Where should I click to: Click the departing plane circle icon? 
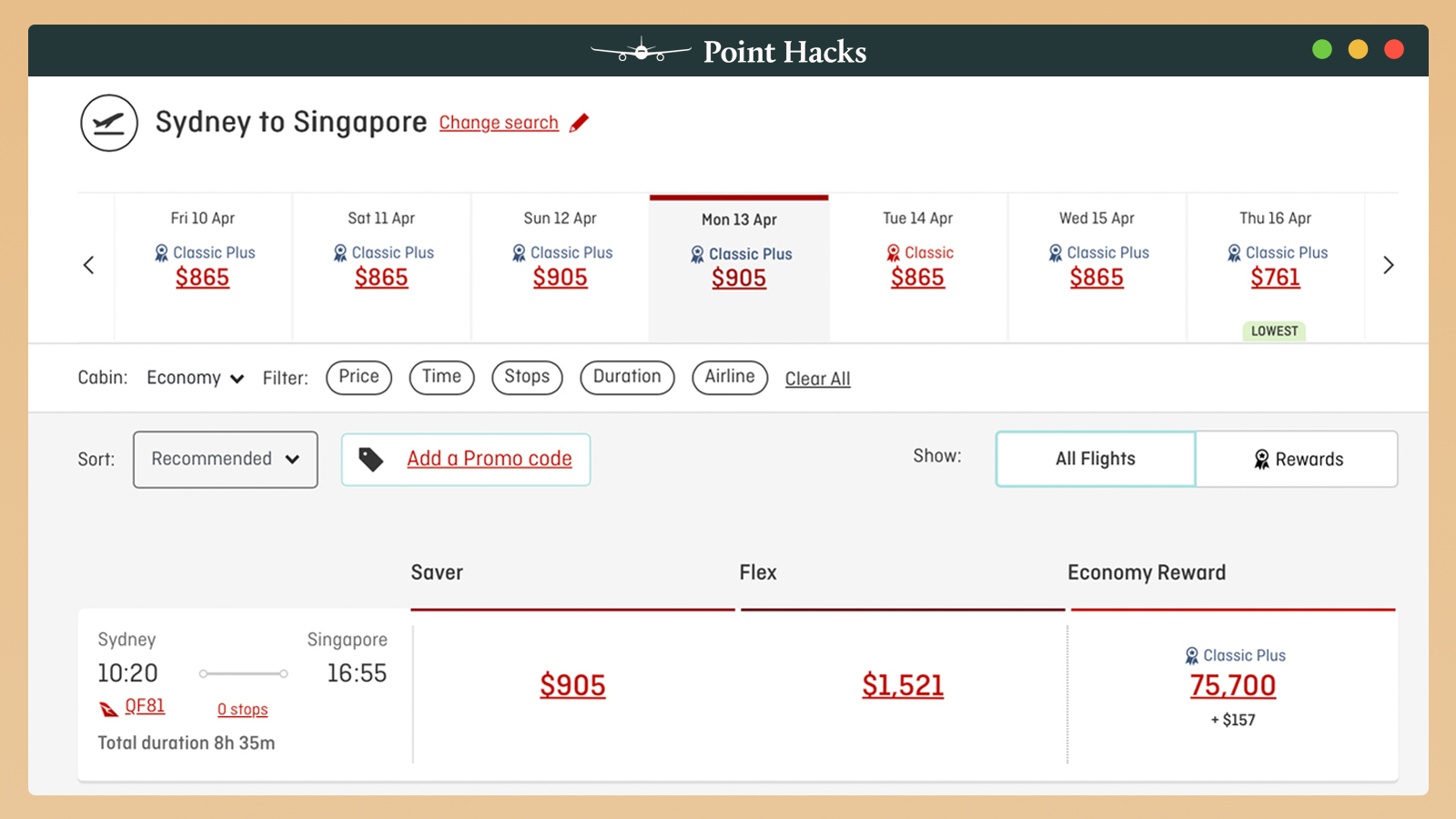tap(109, 123)
